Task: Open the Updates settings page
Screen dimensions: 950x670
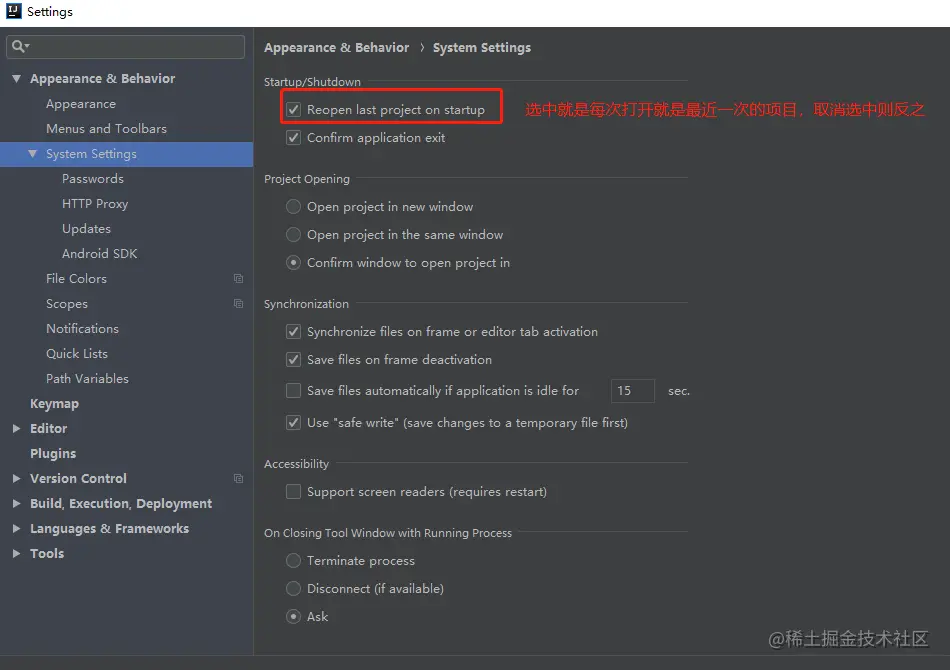Action: coord(86,228)
